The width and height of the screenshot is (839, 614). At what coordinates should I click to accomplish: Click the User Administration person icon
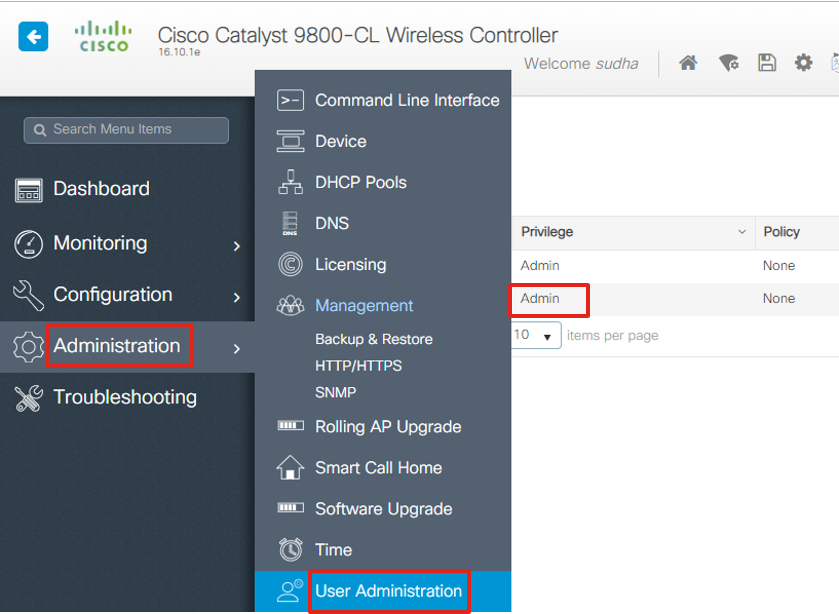click(291, 590)
